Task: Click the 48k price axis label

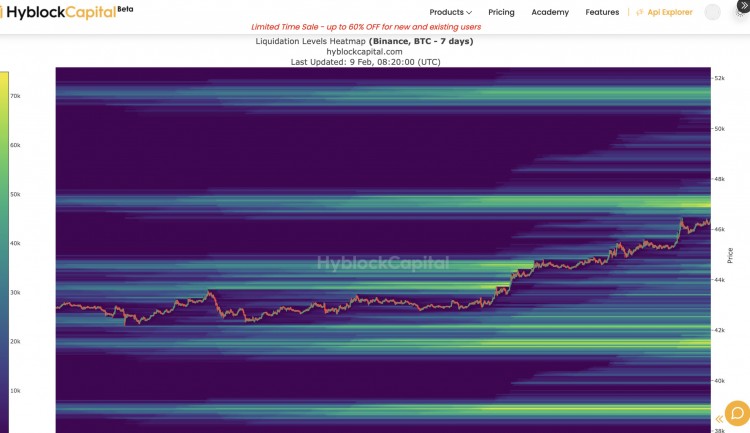Action: tap(719, 179)
